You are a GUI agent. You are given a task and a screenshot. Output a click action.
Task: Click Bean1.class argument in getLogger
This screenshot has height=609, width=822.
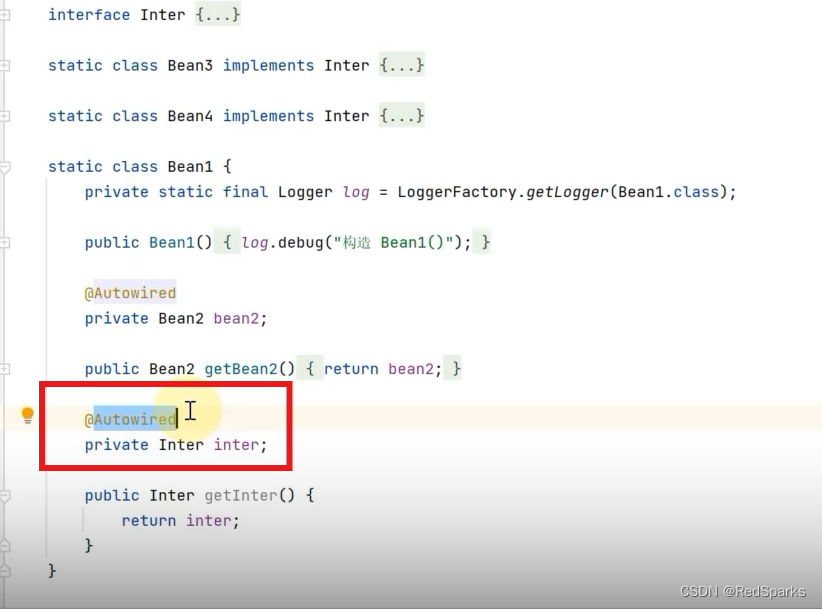(x=668, y=192)
